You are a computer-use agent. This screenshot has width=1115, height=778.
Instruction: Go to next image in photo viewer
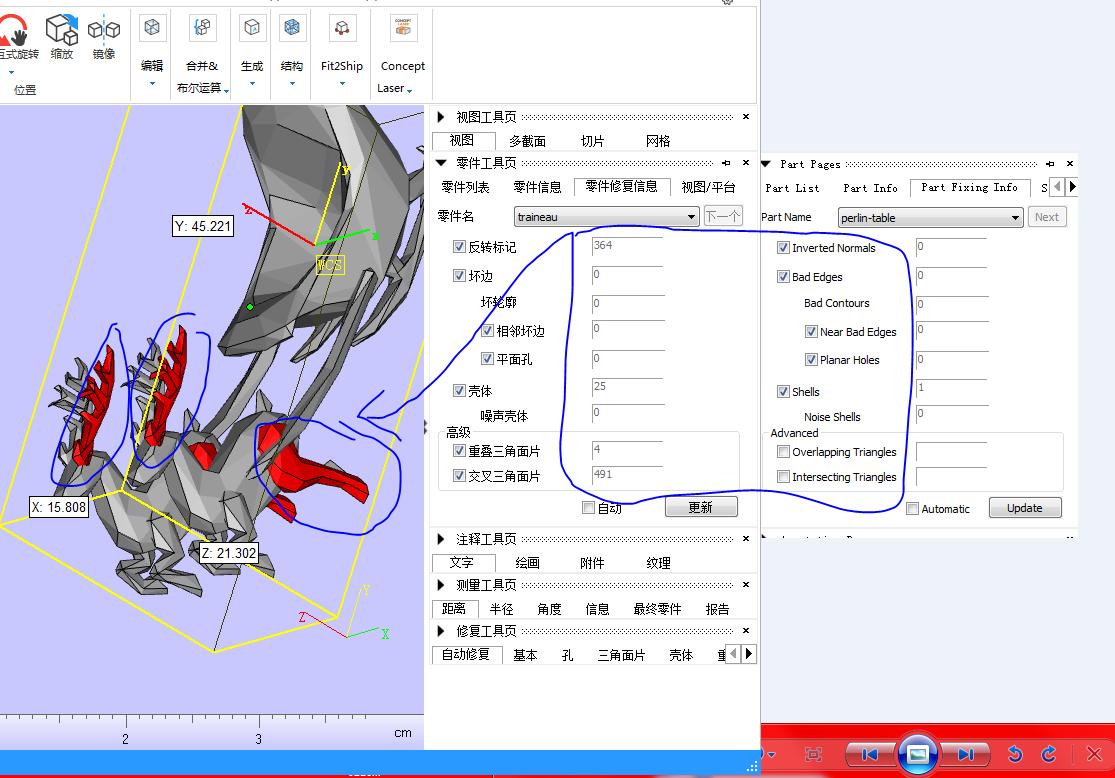point(965,755)
